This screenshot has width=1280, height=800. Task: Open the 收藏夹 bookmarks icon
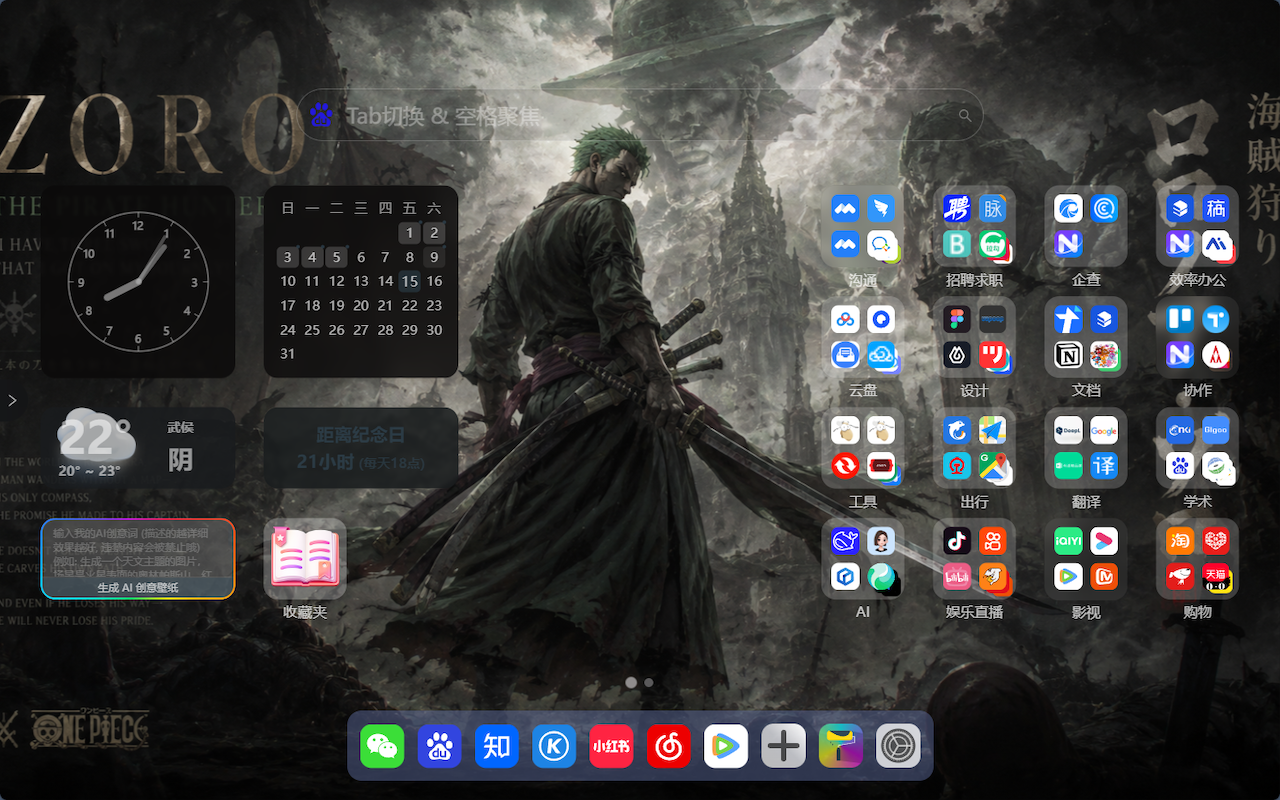coord(305,559)
